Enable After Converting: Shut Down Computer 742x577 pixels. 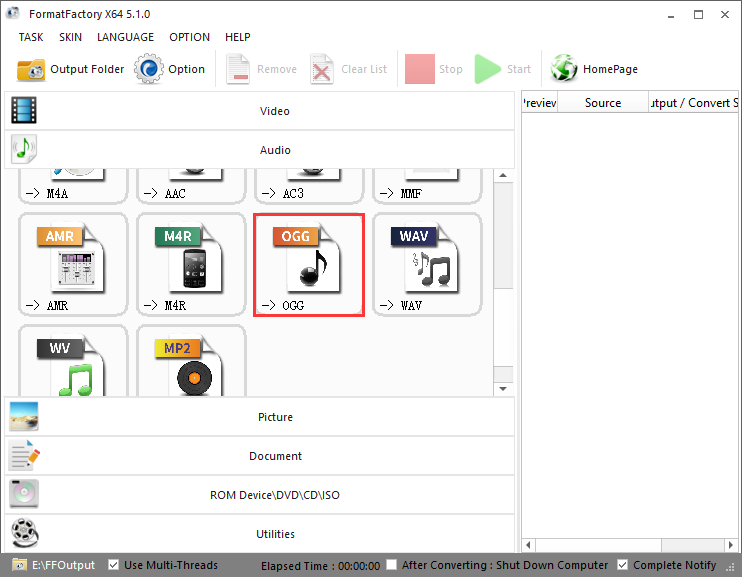pyautogui.click(x=391, y=565)
